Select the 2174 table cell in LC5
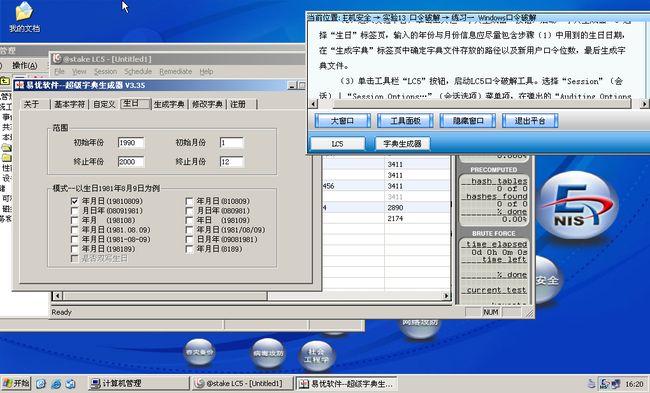650x393 pixels. coord(417,218)
